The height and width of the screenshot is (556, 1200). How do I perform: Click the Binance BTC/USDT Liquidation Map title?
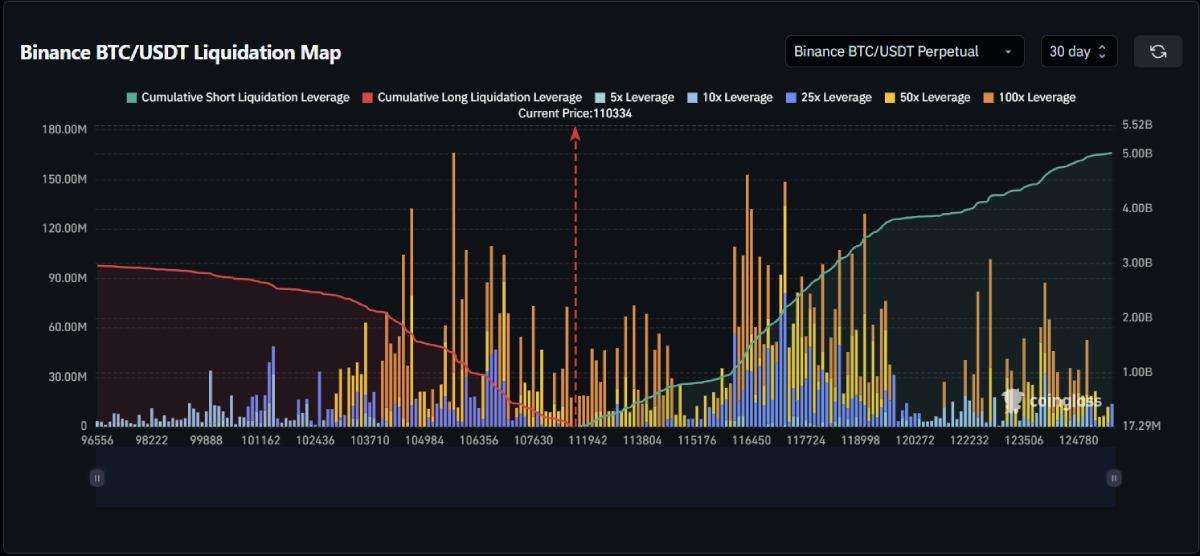[180, 52]
